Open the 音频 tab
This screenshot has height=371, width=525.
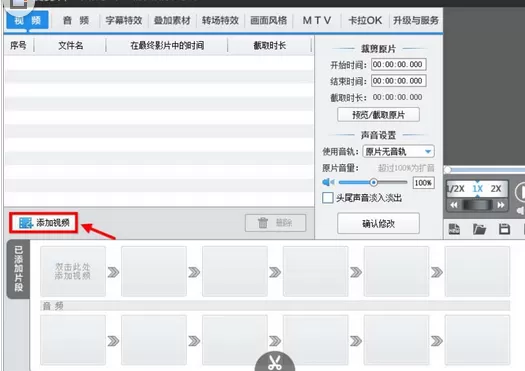(76, 20)
